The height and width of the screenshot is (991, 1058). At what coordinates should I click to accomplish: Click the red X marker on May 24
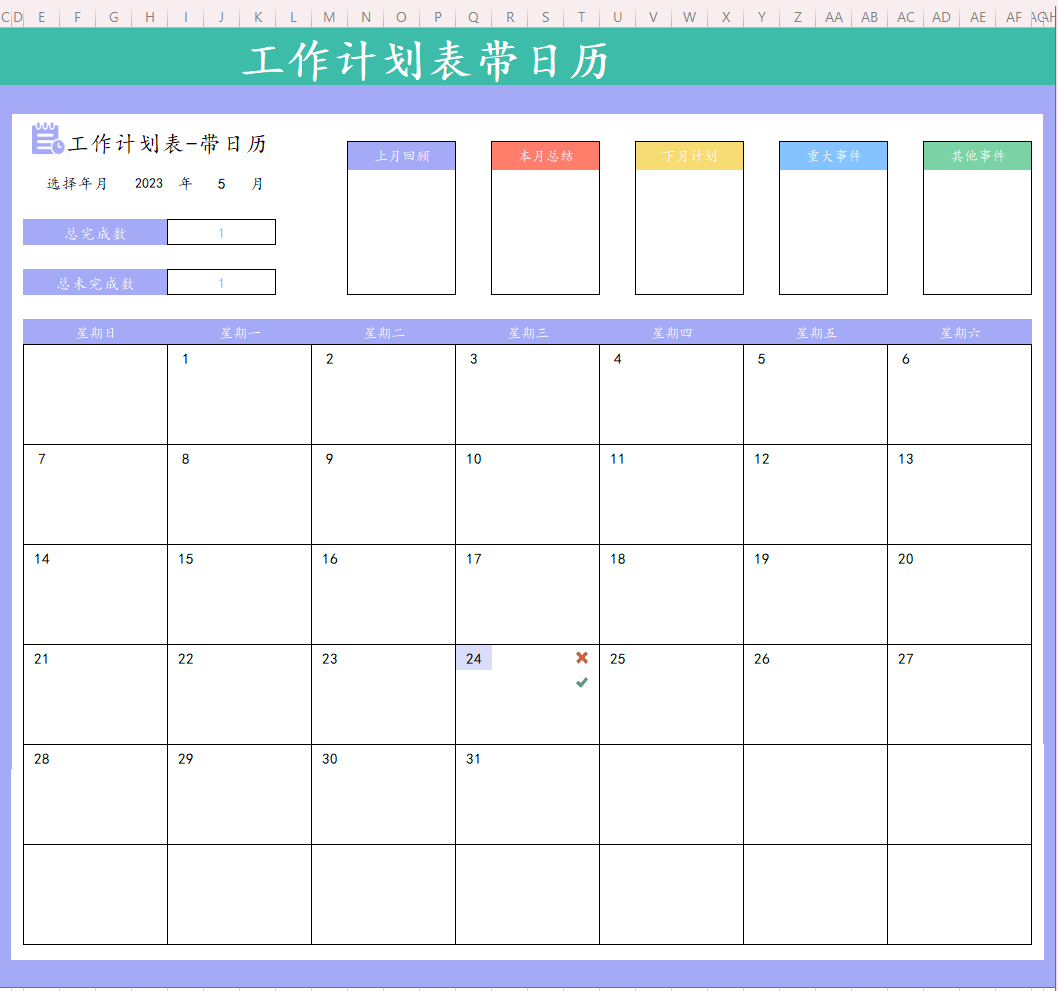pos(580,658)
